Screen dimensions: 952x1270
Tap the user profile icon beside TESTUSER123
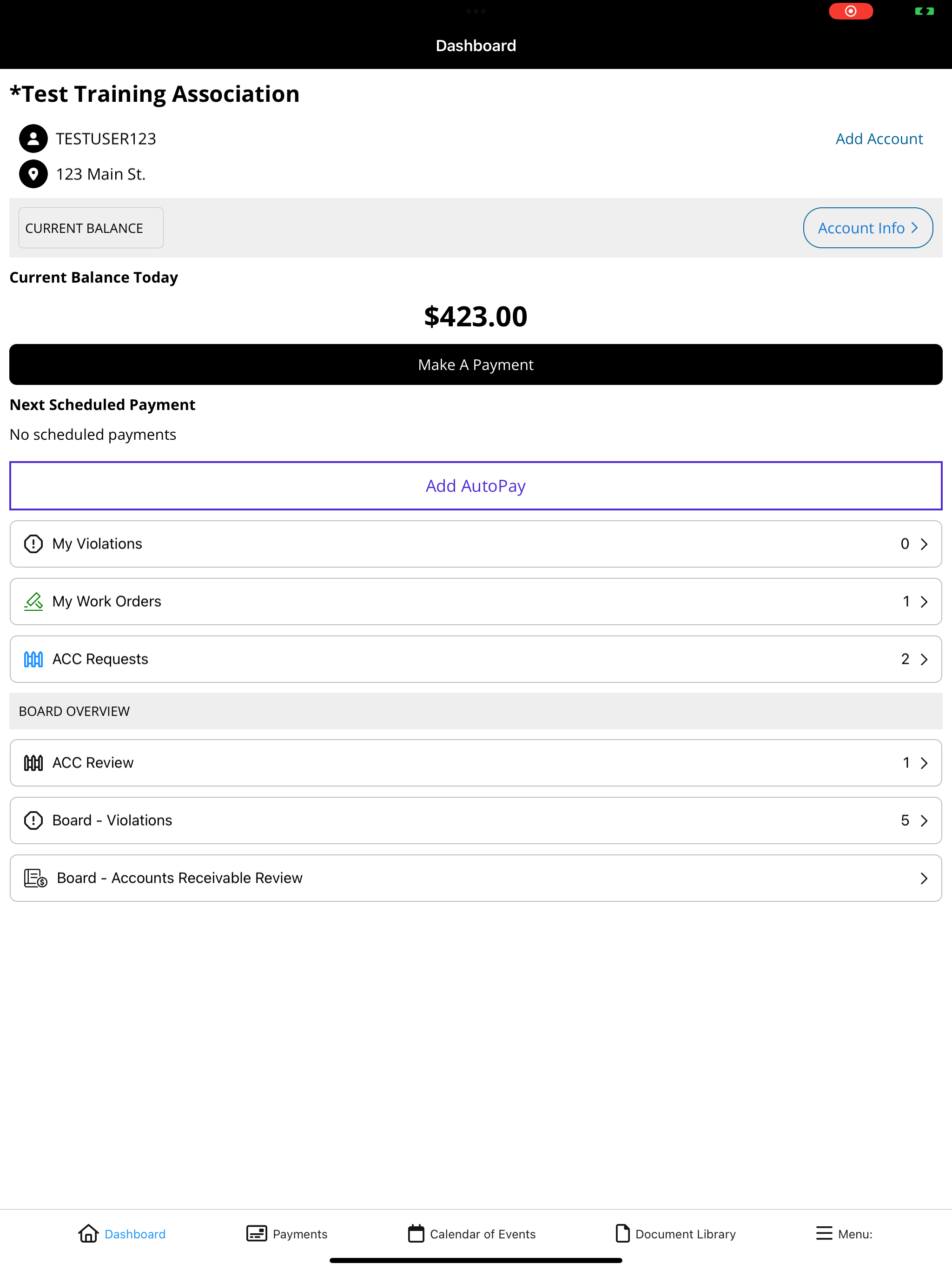33,139
